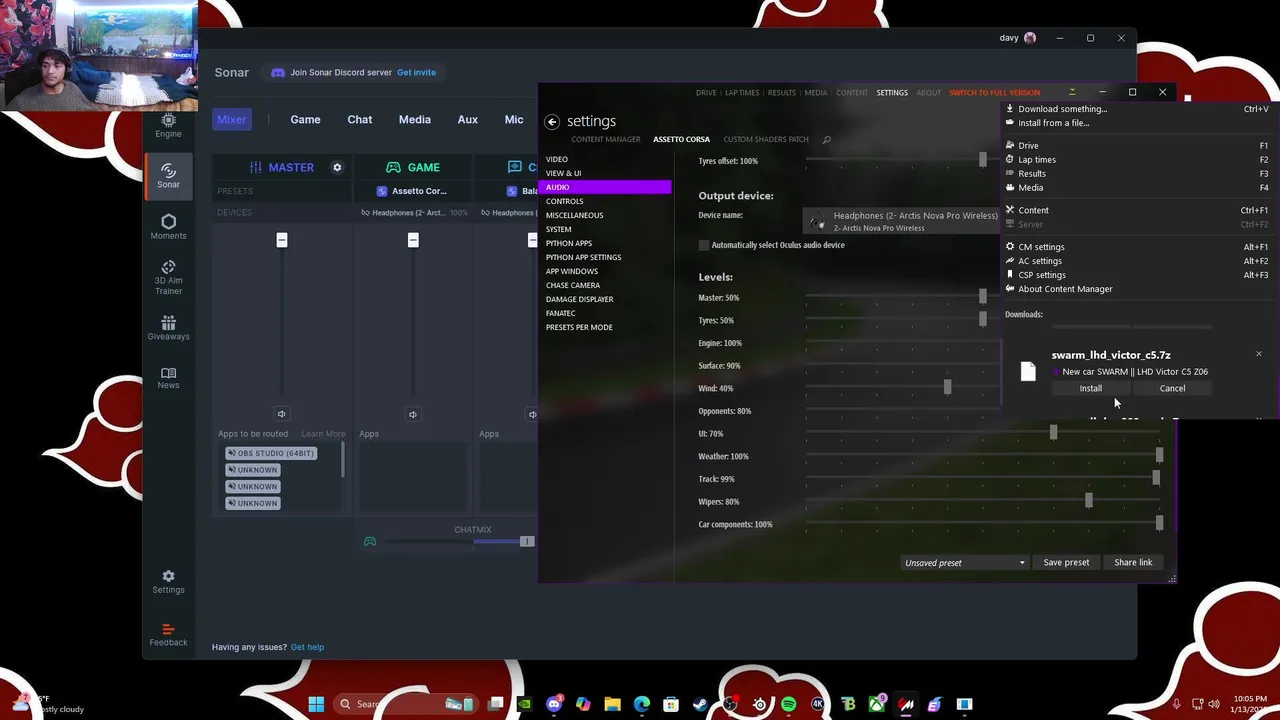Click the CHATMIX slider handle
Screen dimensions: 1280x720
[x=527, y=541]
